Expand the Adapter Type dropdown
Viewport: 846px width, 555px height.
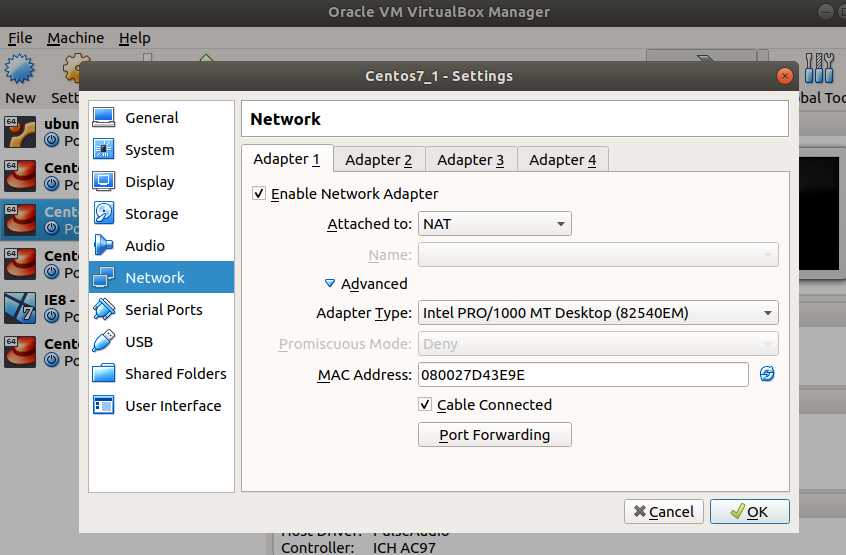(597, 313)
